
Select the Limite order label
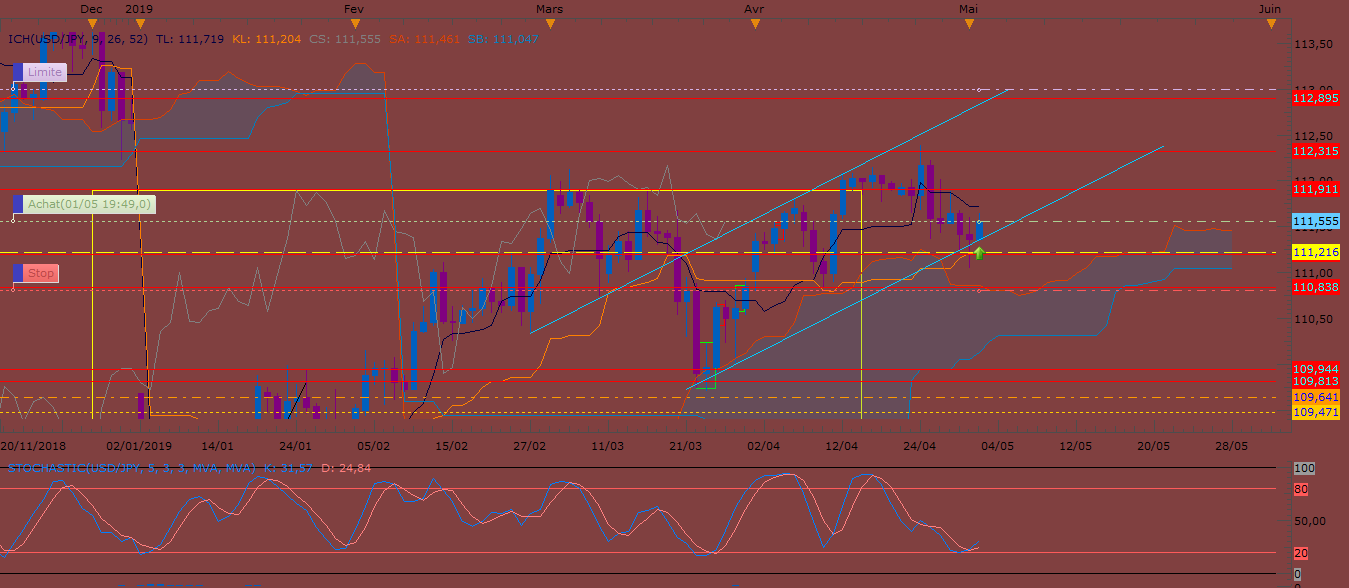[44, 72]
